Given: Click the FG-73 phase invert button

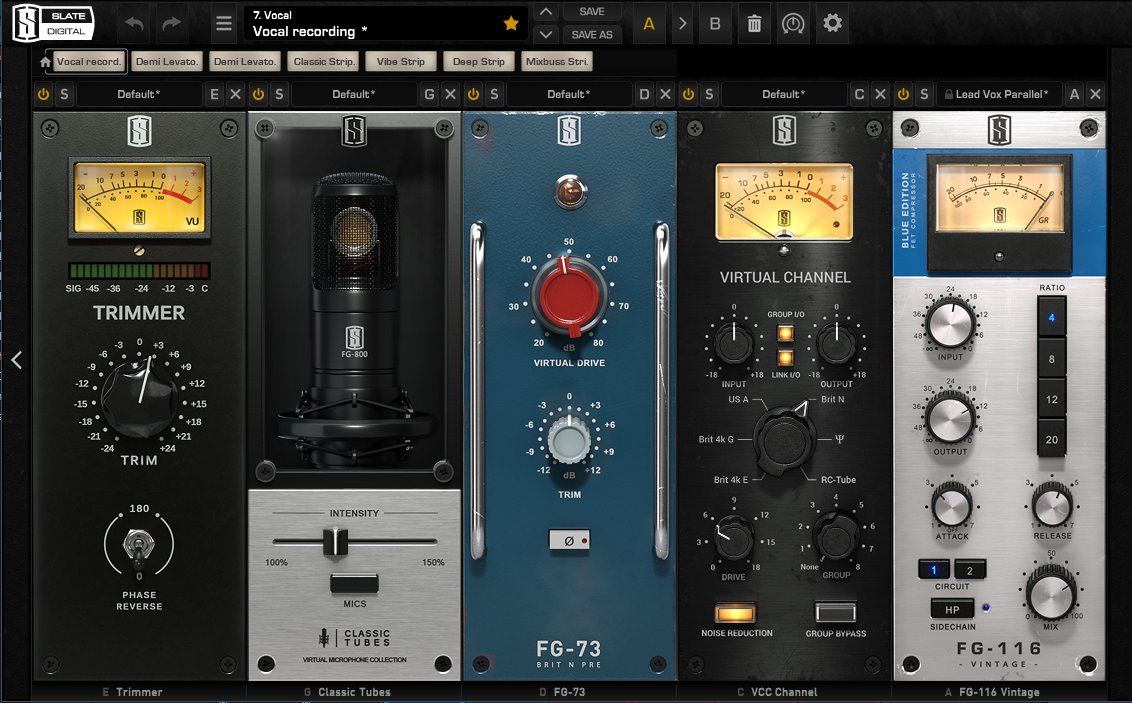Looking at the screenshot, I should click(569, 540).
